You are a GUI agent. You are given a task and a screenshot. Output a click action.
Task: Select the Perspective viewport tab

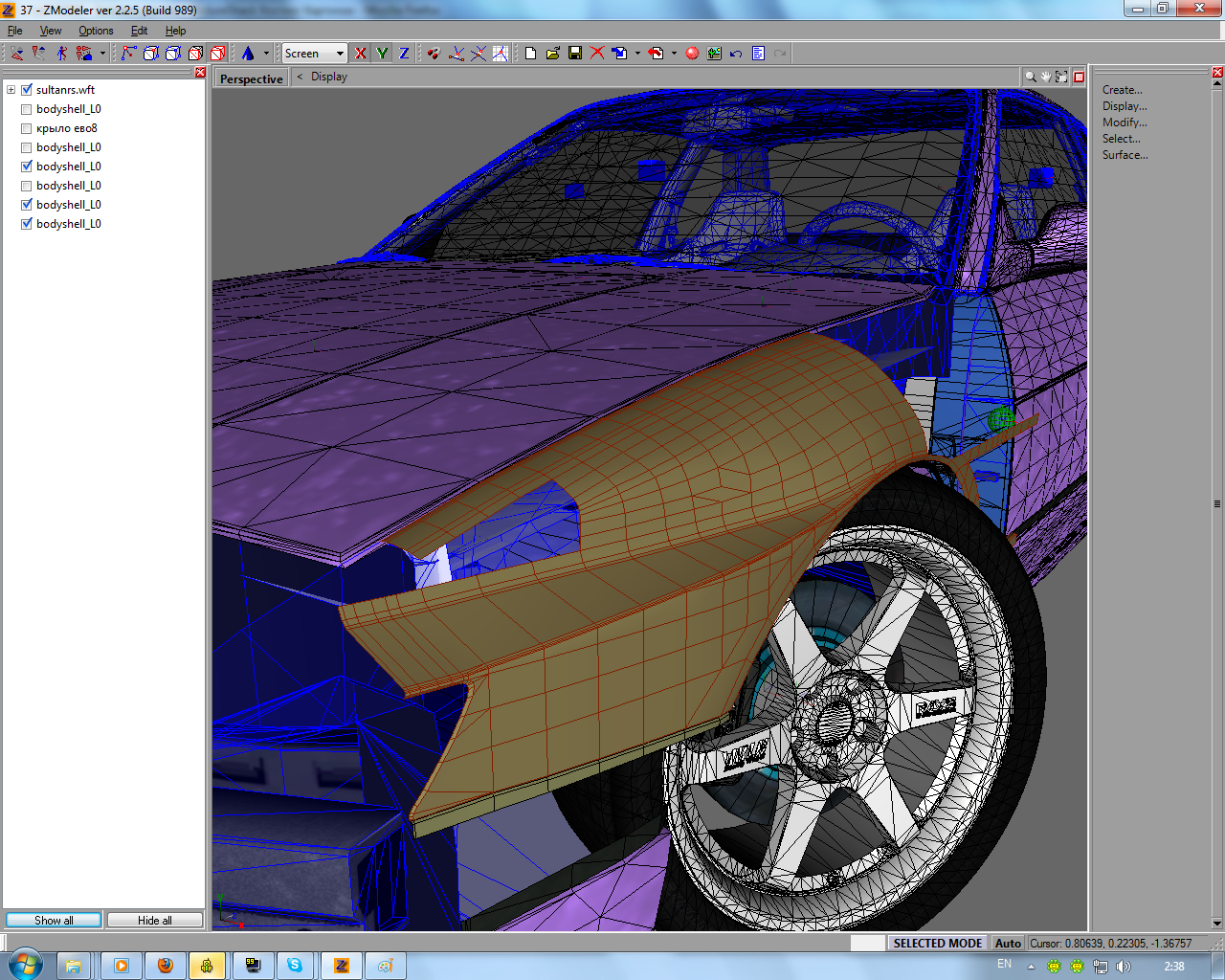pyautogui.click(x=252, y=78)
